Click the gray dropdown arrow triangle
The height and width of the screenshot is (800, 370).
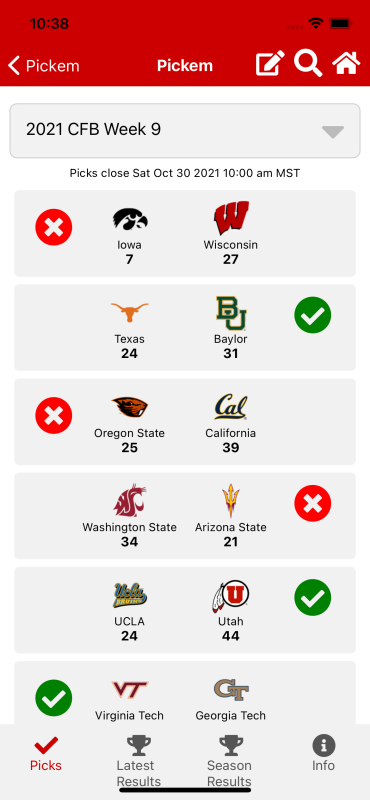pyautogui.click(x=333, y=132)
